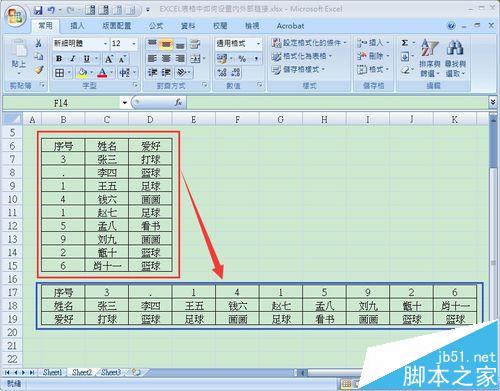500x391 pixels.
Task: Switch to the Formulas tab
Action: pos(156,26)
